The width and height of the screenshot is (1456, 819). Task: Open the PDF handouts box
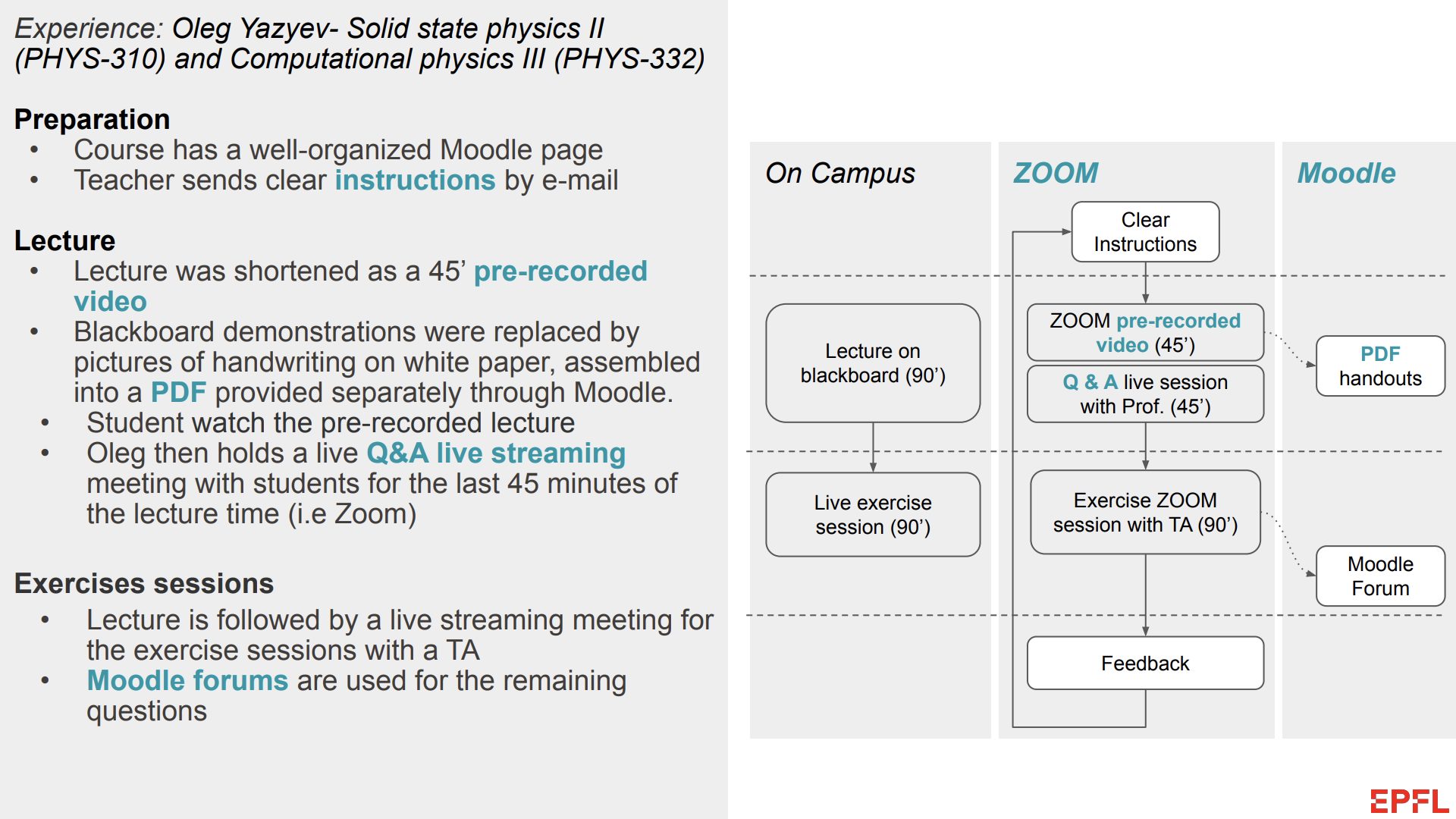tap(1380, 366)
